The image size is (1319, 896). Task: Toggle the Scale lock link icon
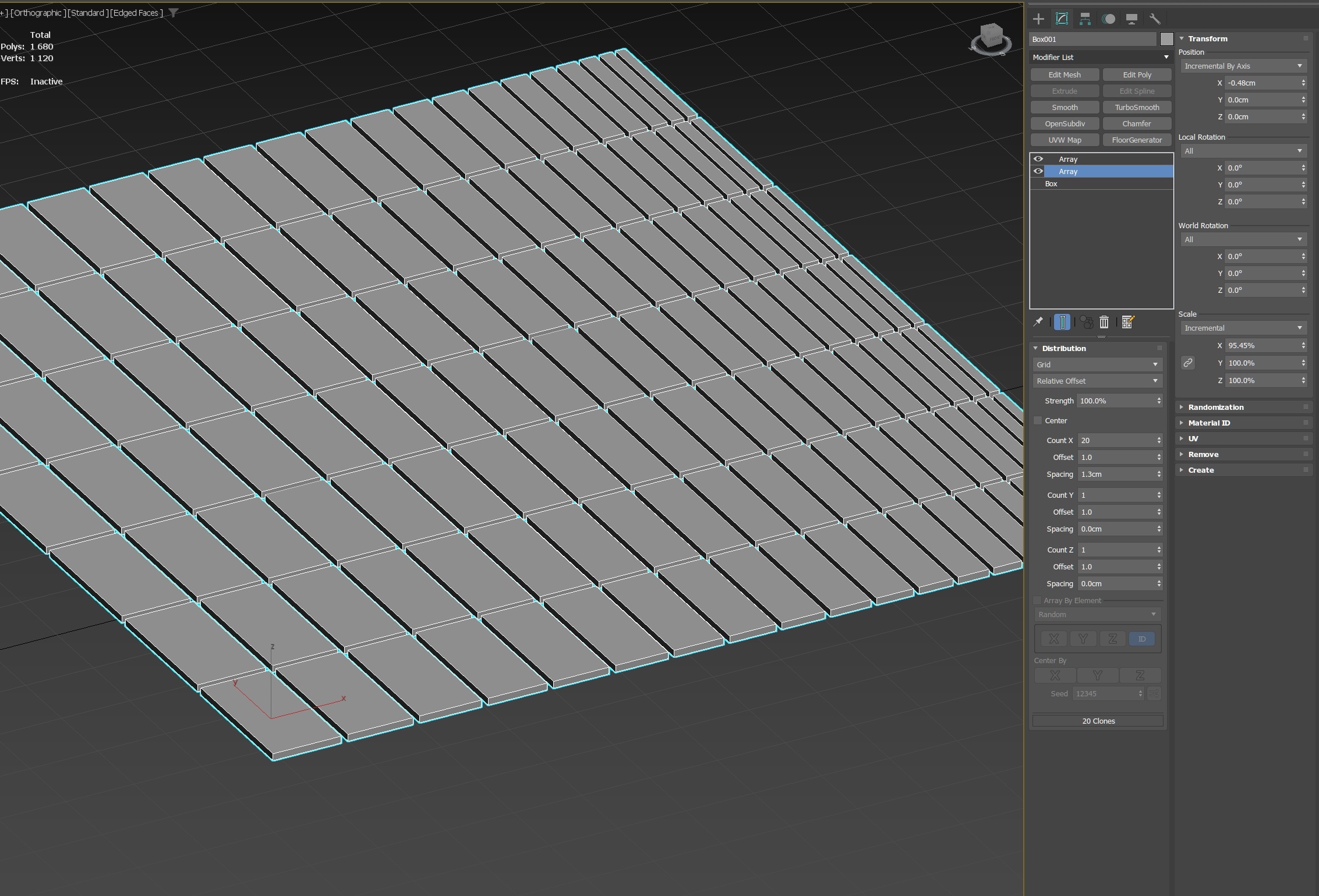coord(1187,363)
